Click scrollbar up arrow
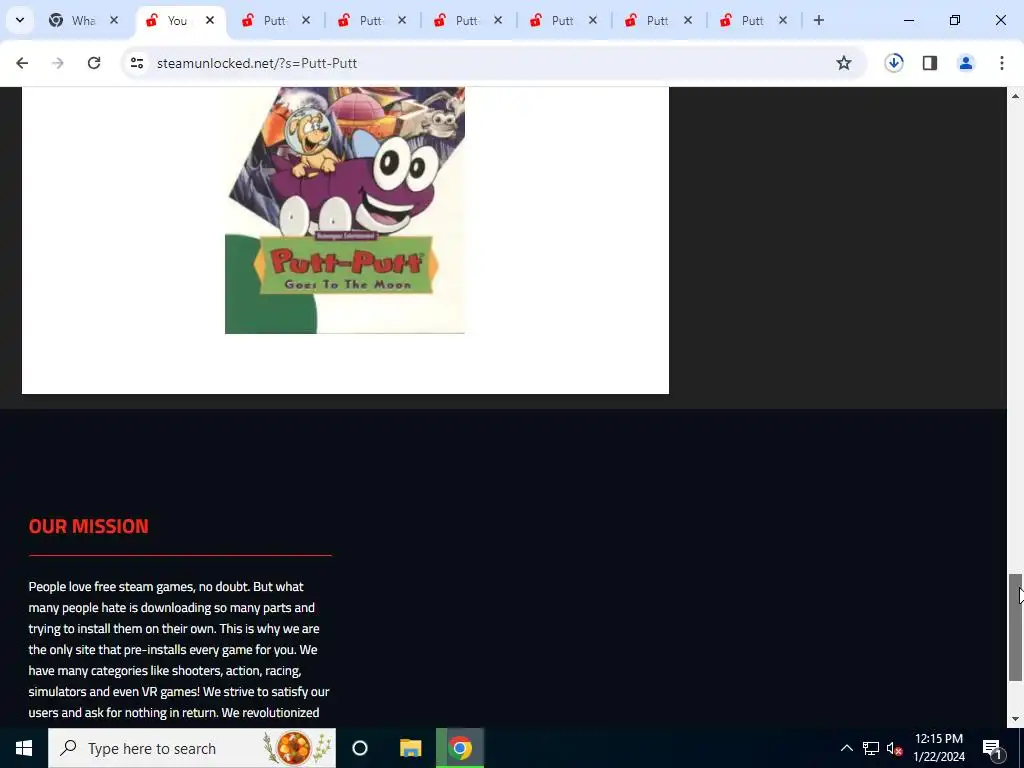The width and height of the screenshot is (1024, 768). coord(1016,96)
